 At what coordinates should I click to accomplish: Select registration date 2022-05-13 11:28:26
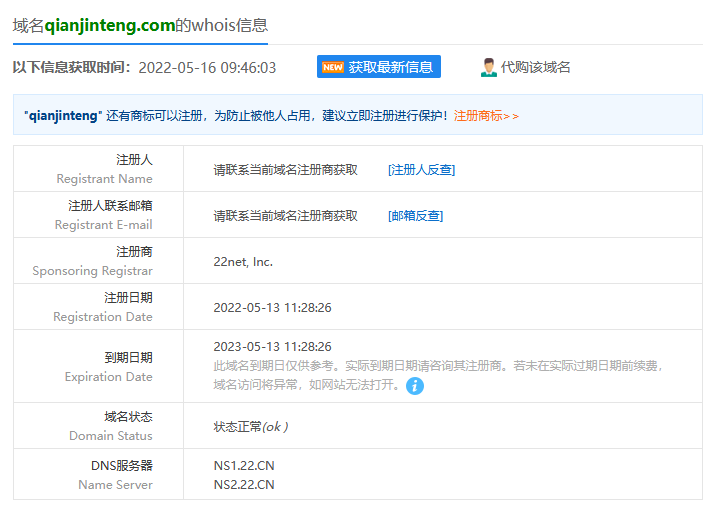(272, 308)
